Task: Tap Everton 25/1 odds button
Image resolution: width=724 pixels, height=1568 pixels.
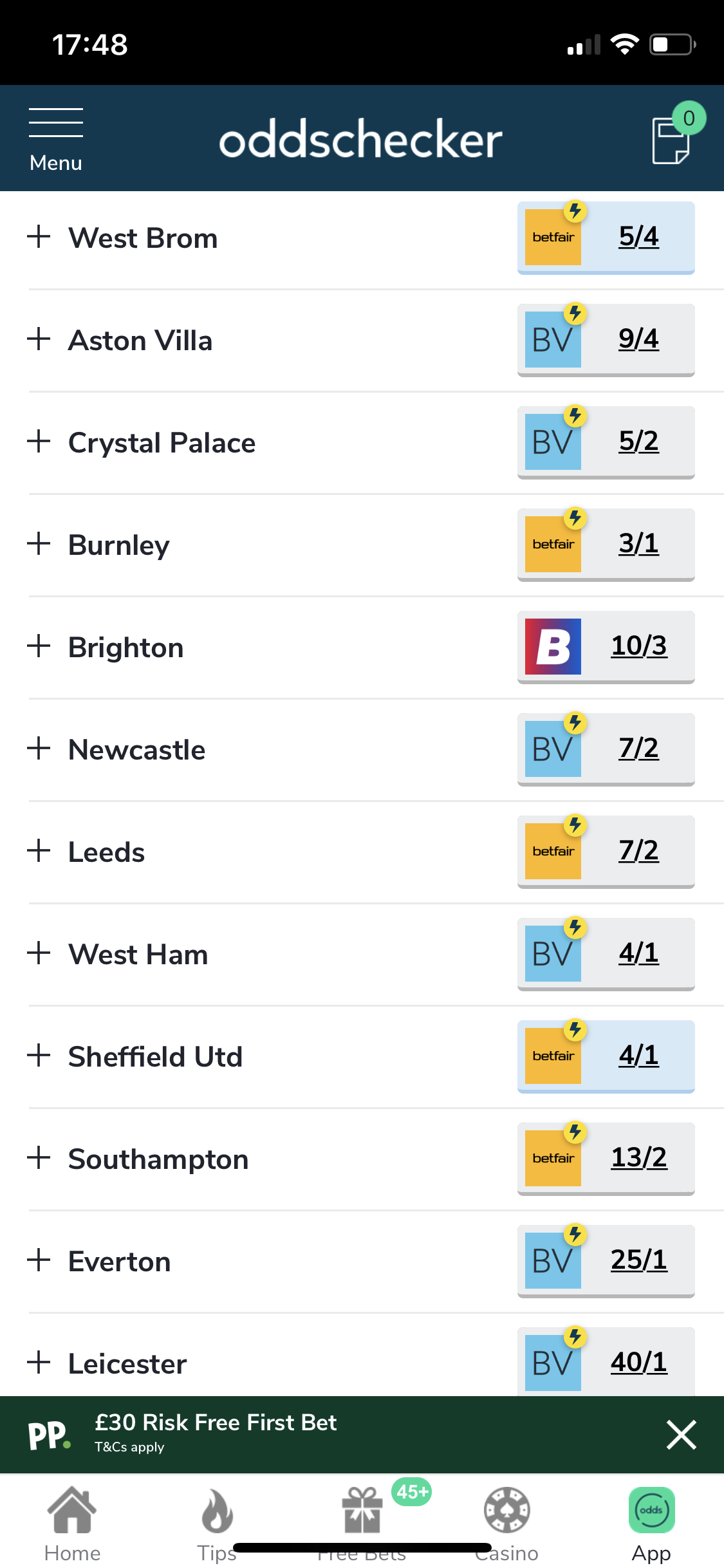Action: pyautogui.click(x=606, y=1261)
